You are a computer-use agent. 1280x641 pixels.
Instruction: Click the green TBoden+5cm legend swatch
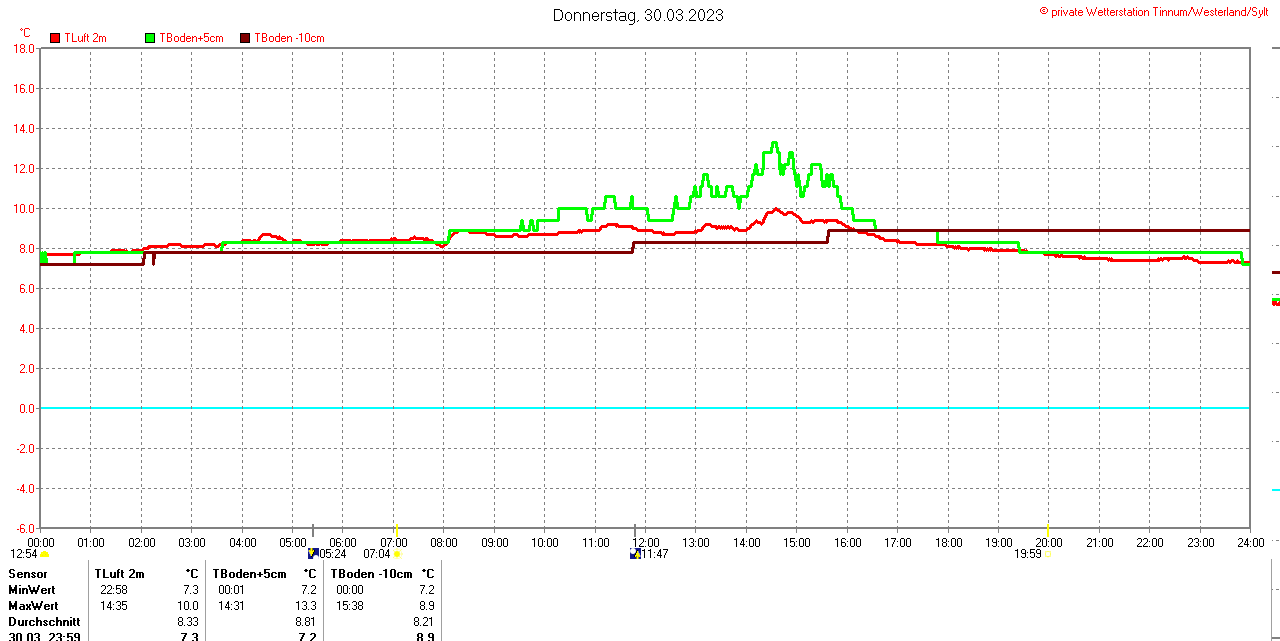pyautogui.click(x=150, y=38)
